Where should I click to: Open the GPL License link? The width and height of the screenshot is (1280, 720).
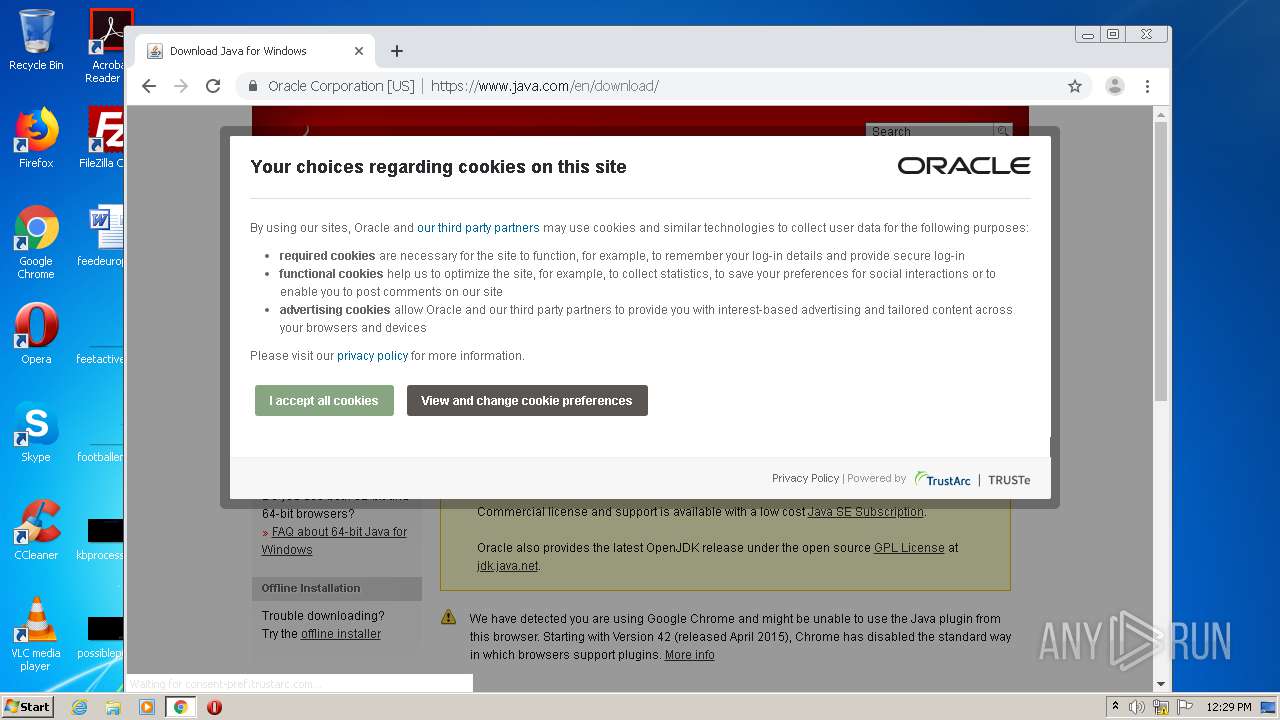[909, 548]
